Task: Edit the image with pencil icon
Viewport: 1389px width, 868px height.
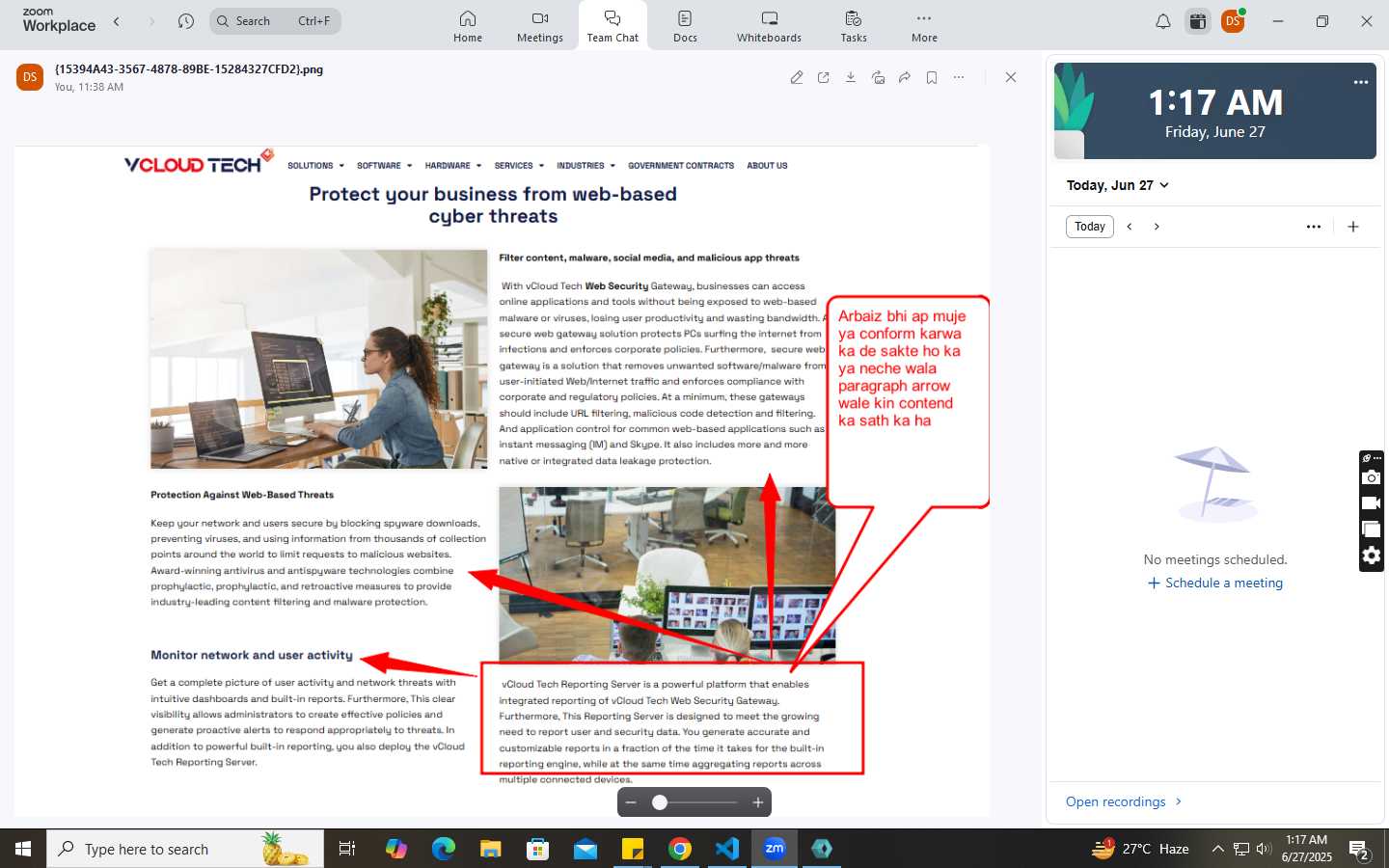Action: point(797,77)
